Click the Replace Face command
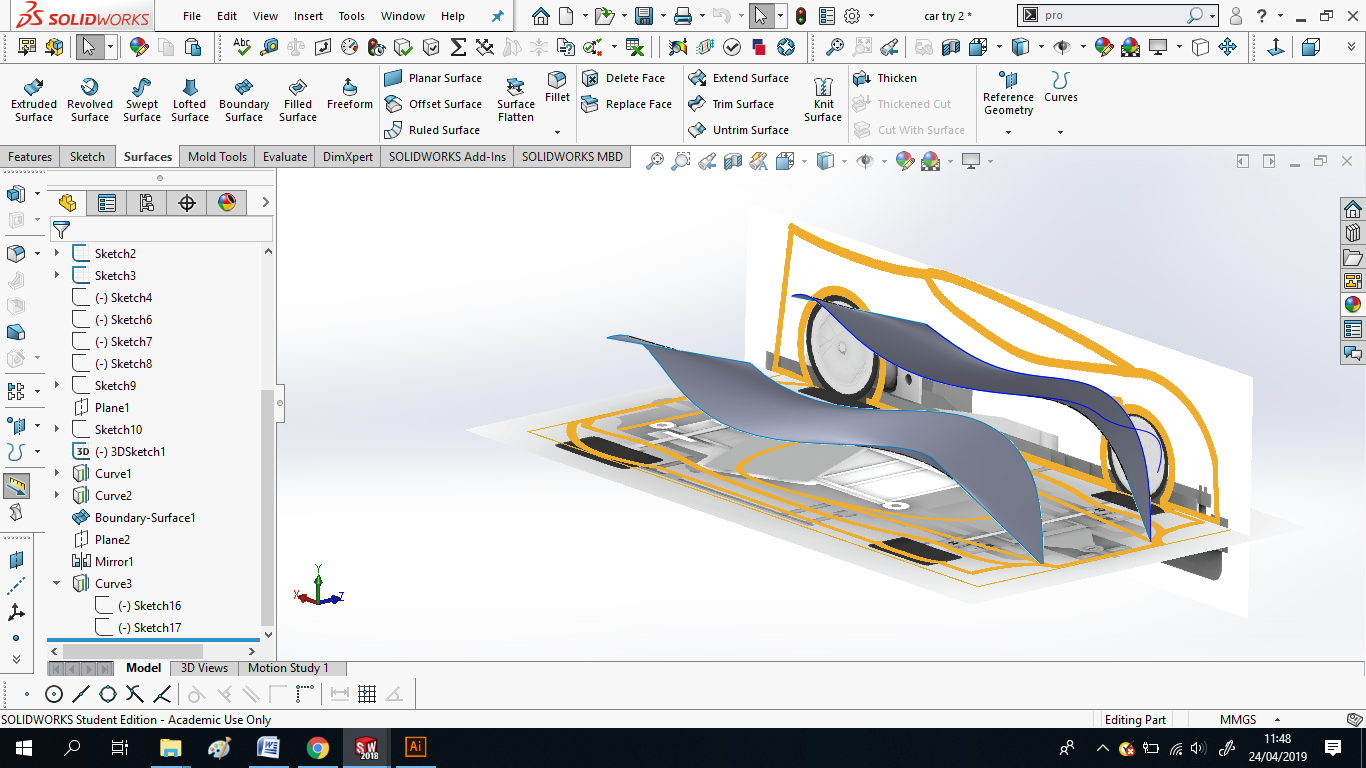Image resolution: width=1366 pixels, height=768 pixels. (x=628, y=103)
